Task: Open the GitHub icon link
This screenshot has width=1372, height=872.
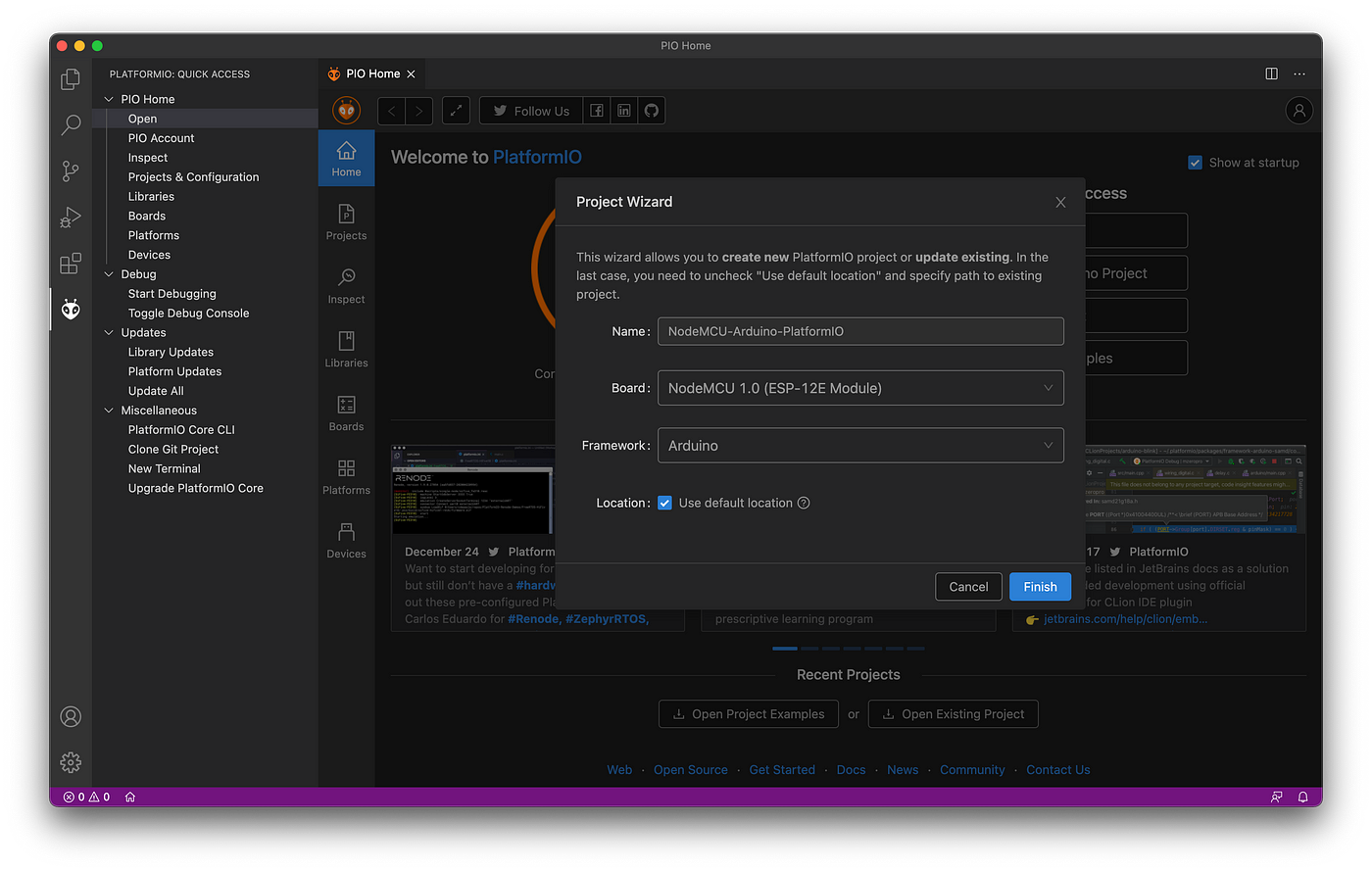Action: click(x=652, y=111)
